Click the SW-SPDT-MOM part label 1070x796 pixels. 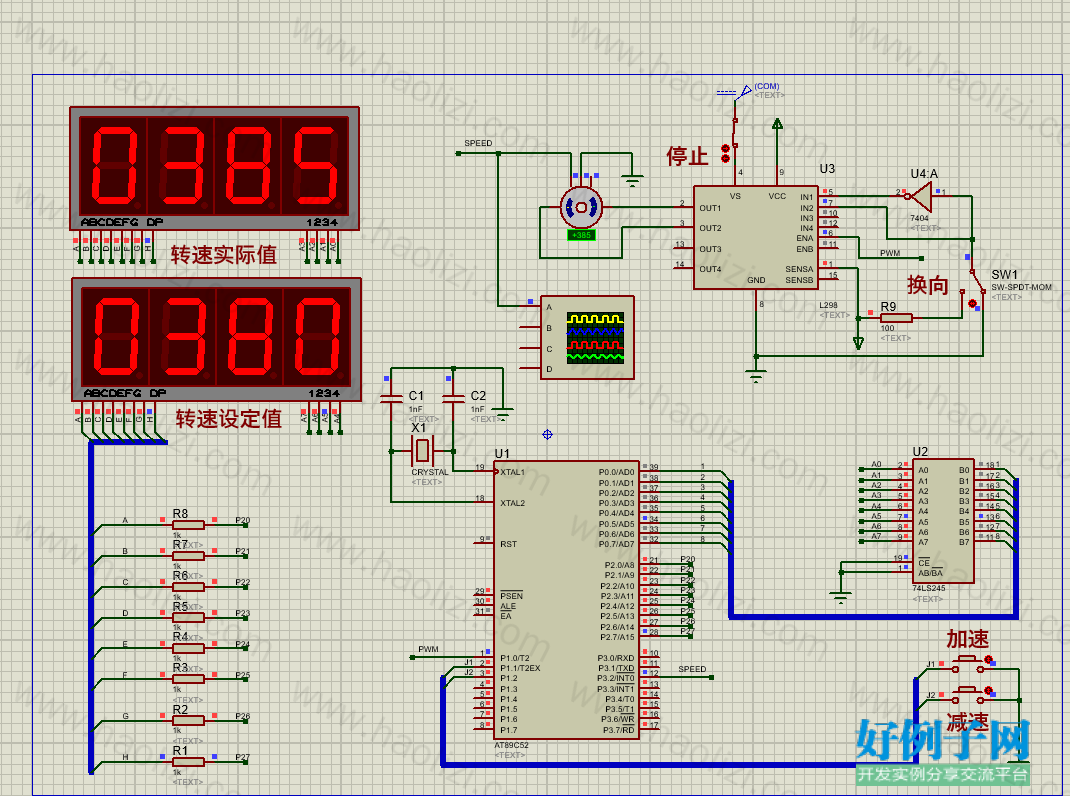pyautogui.click(x=1022, y=287)
